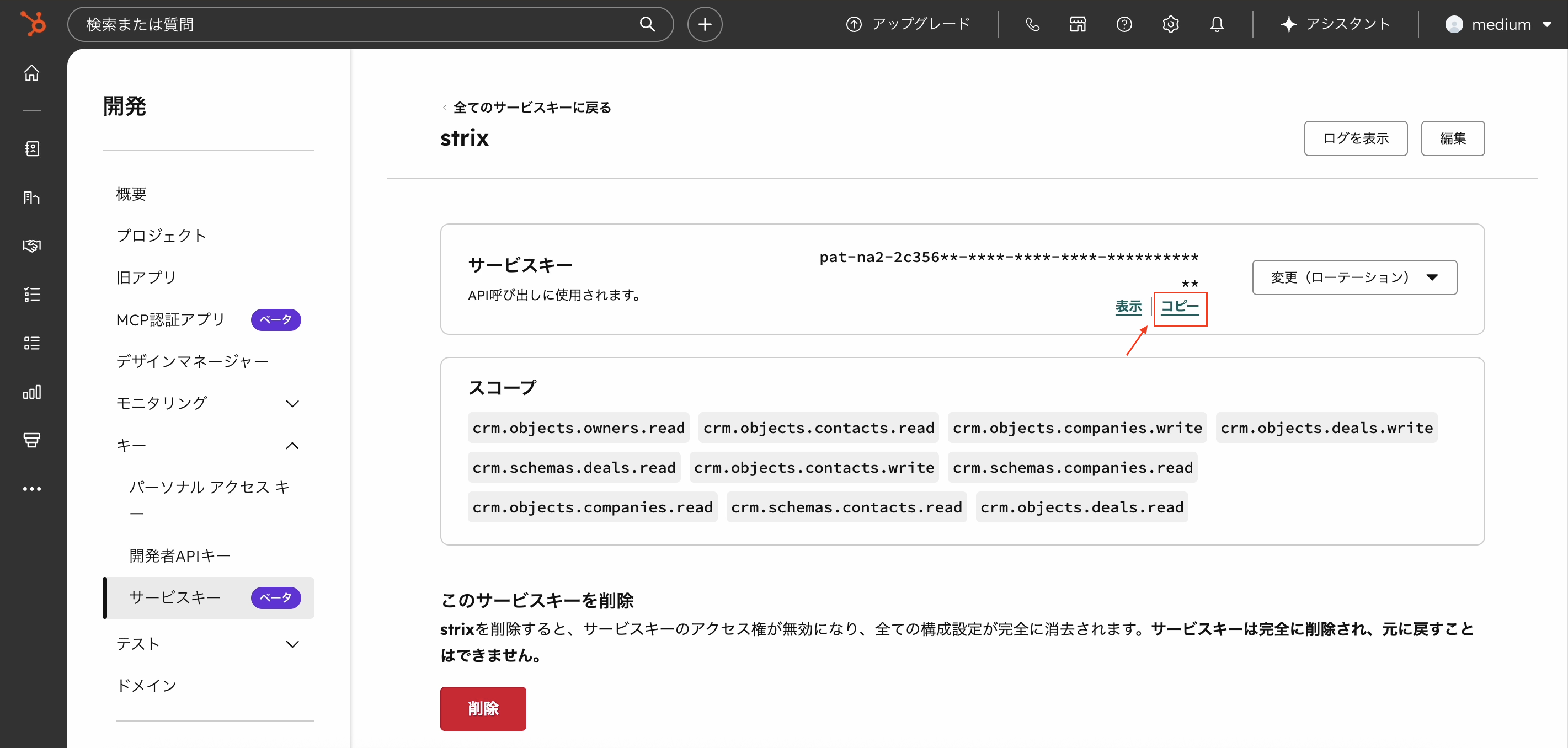Click crm.objects.companies.read scope tag

(592, 506)
